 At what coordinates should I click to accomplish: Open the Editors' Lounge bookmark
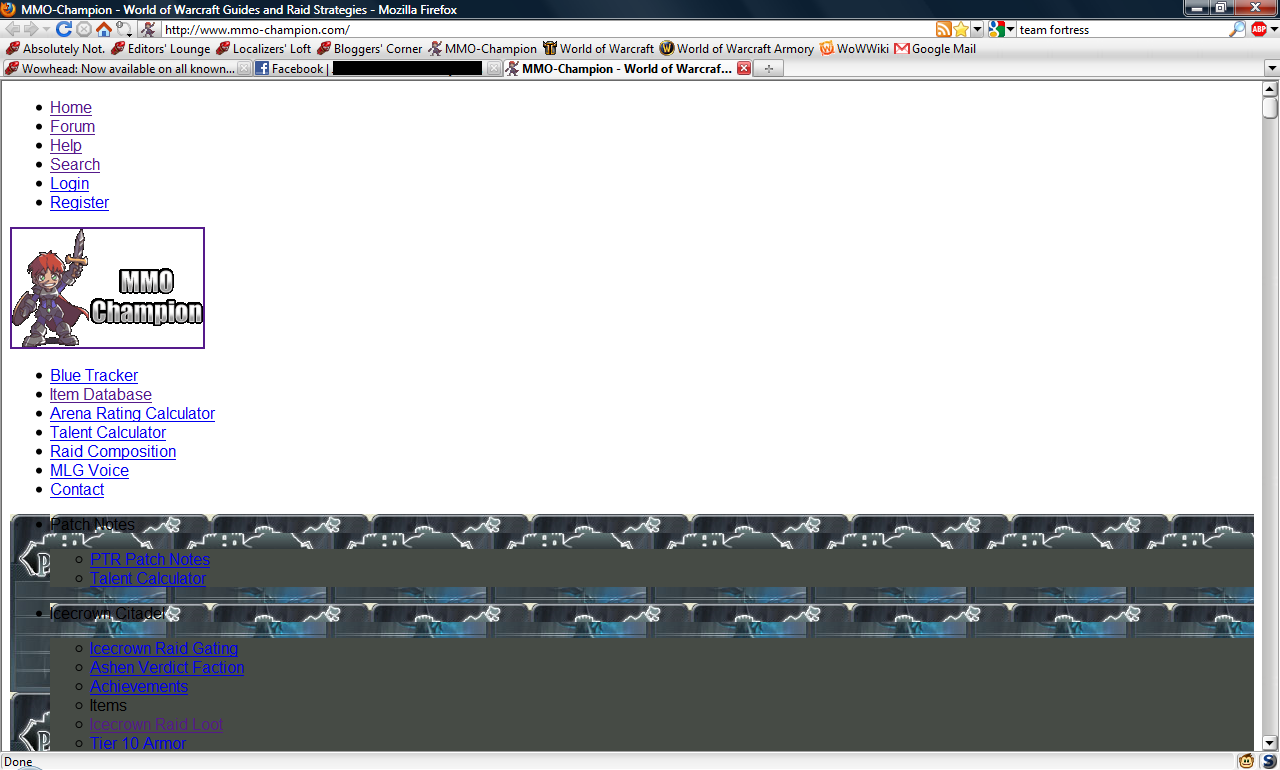[160, 48]
